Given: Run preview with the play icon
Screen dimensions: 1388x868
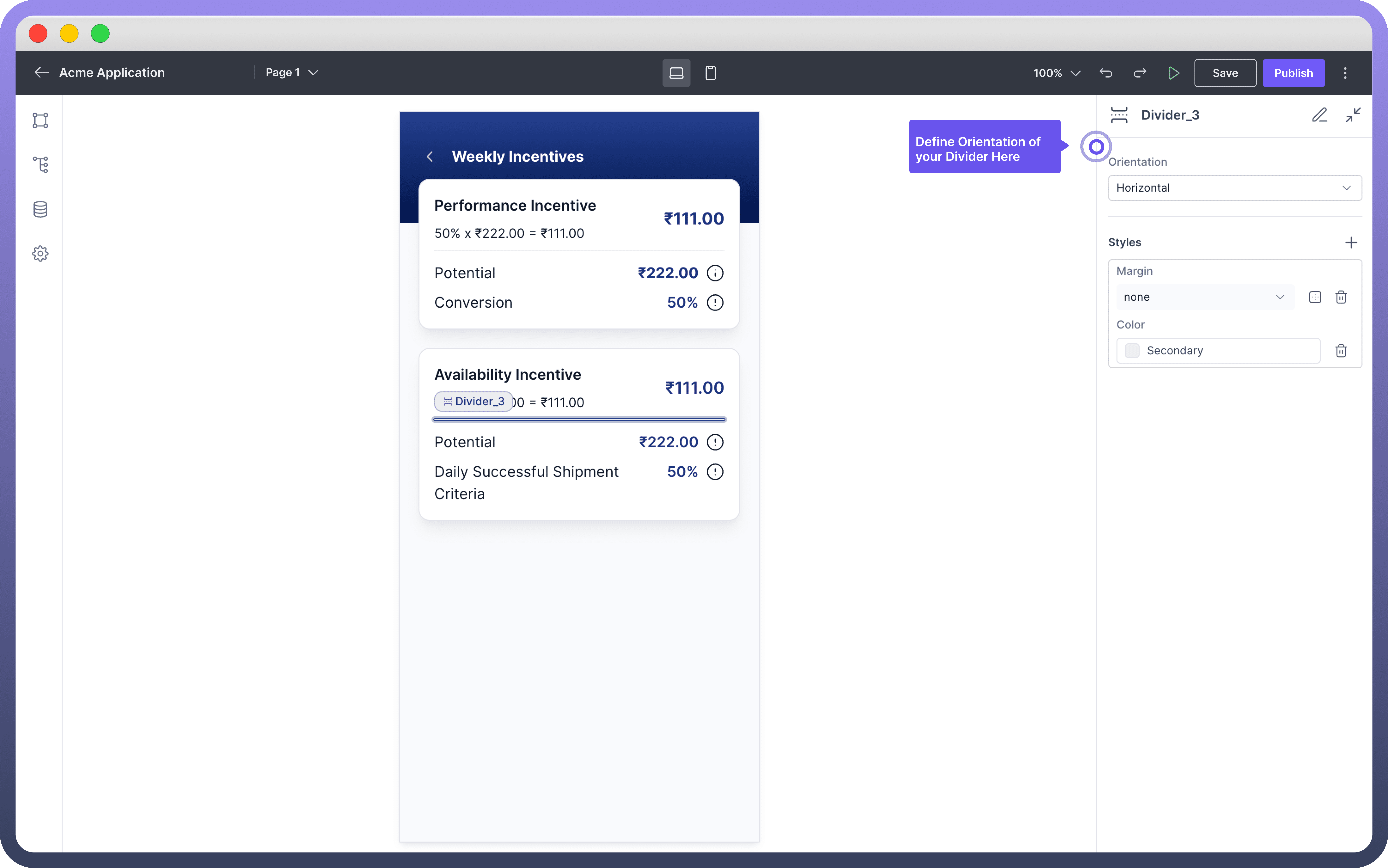Looking at the screenshot, I should coord(1174,73).
